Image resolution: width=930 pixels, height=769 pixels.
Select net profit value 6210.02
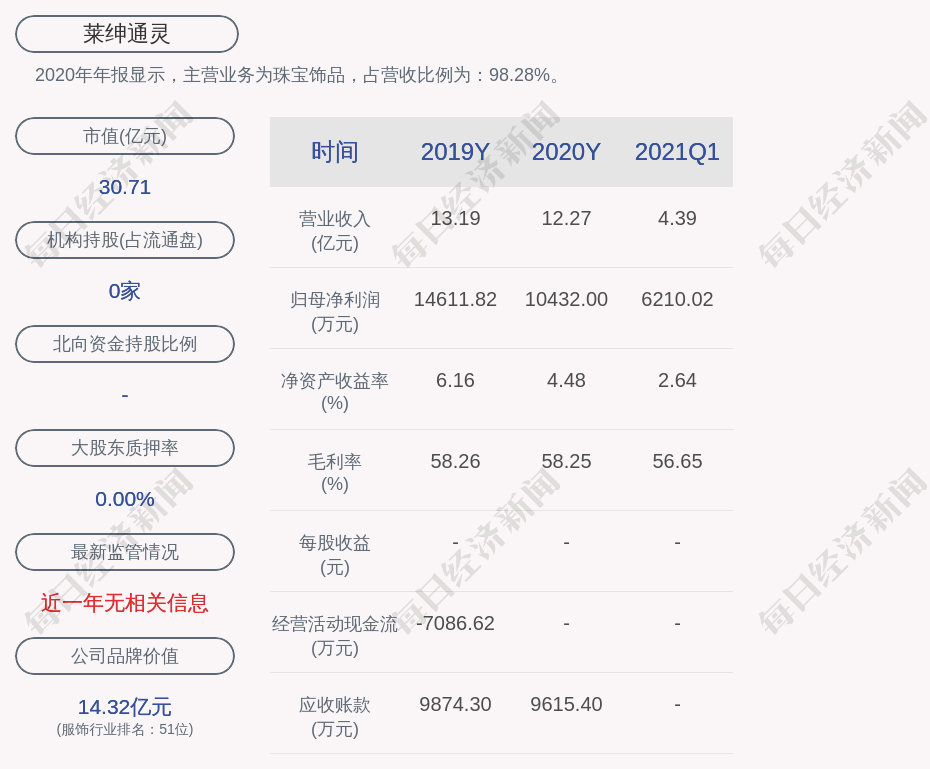pyautogui.click(x=677, y=299)
